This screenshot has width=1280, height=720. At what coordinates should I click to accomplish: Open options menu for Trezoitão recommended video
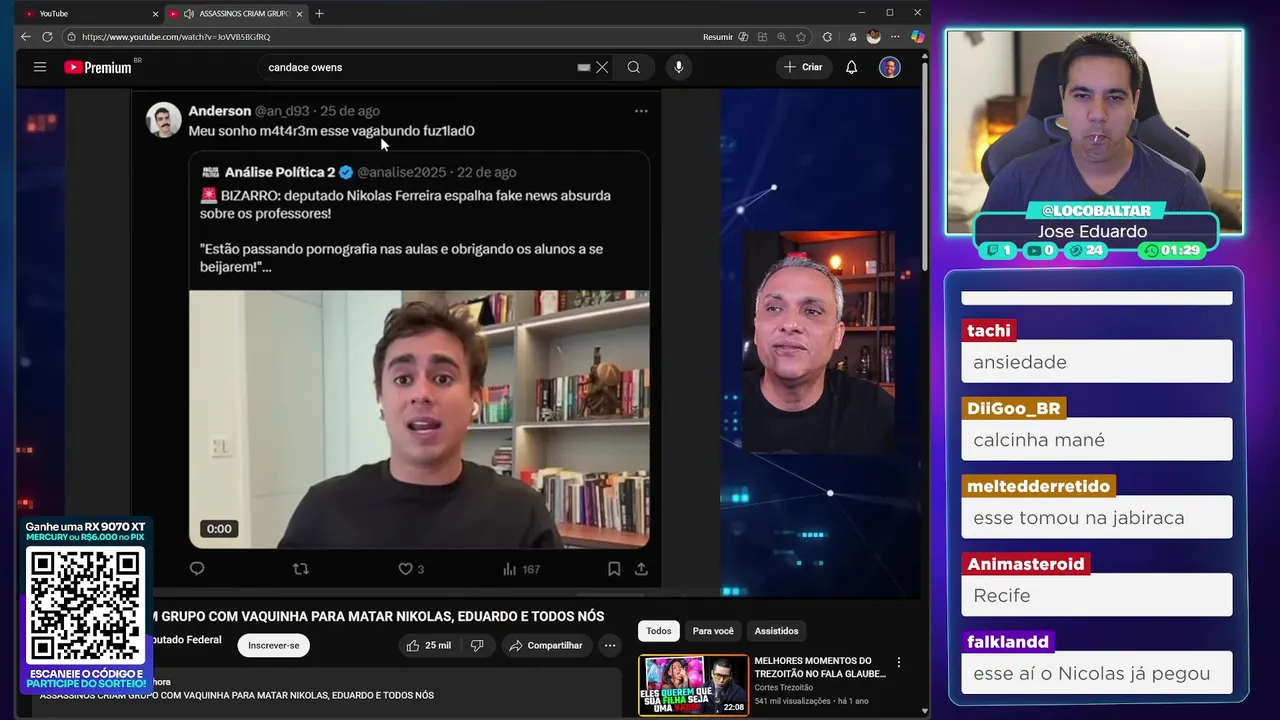pyautogui.click(x=899, y=662)
